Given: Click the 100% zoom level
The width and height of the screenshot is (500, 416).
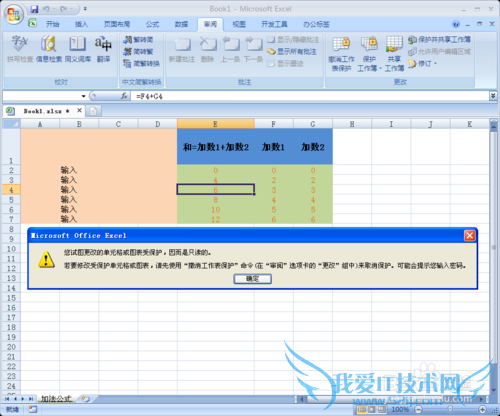Looking at the screenshot, I should tap(400, 409).
